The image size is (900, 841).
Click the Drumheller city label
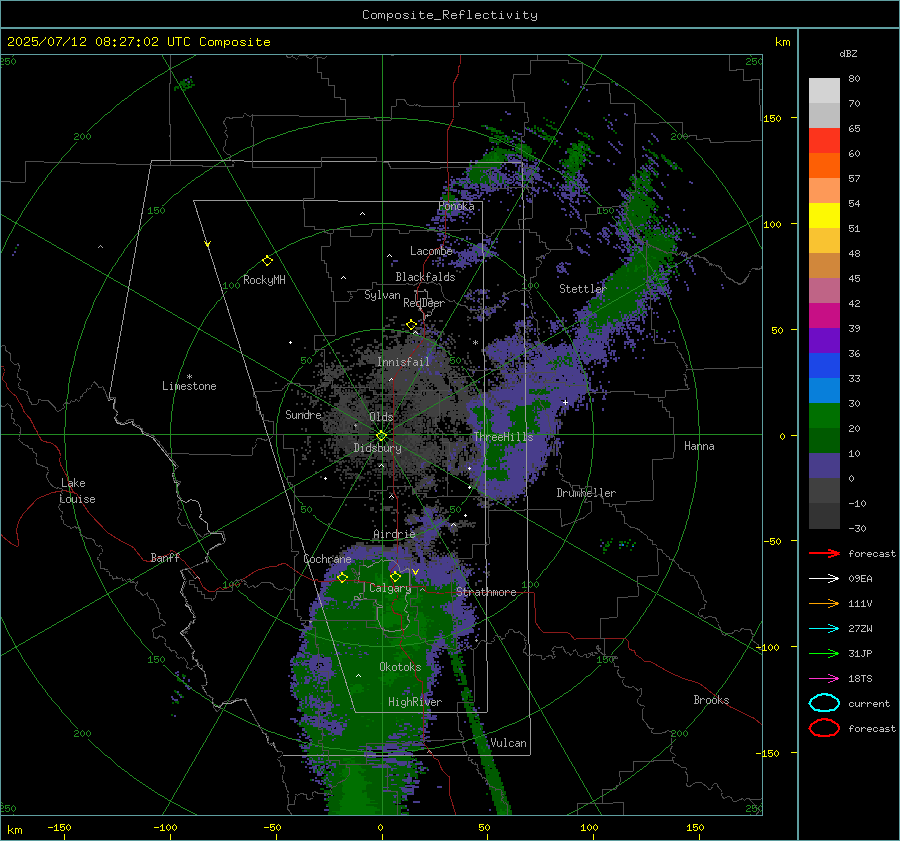(x=586, y=493)
